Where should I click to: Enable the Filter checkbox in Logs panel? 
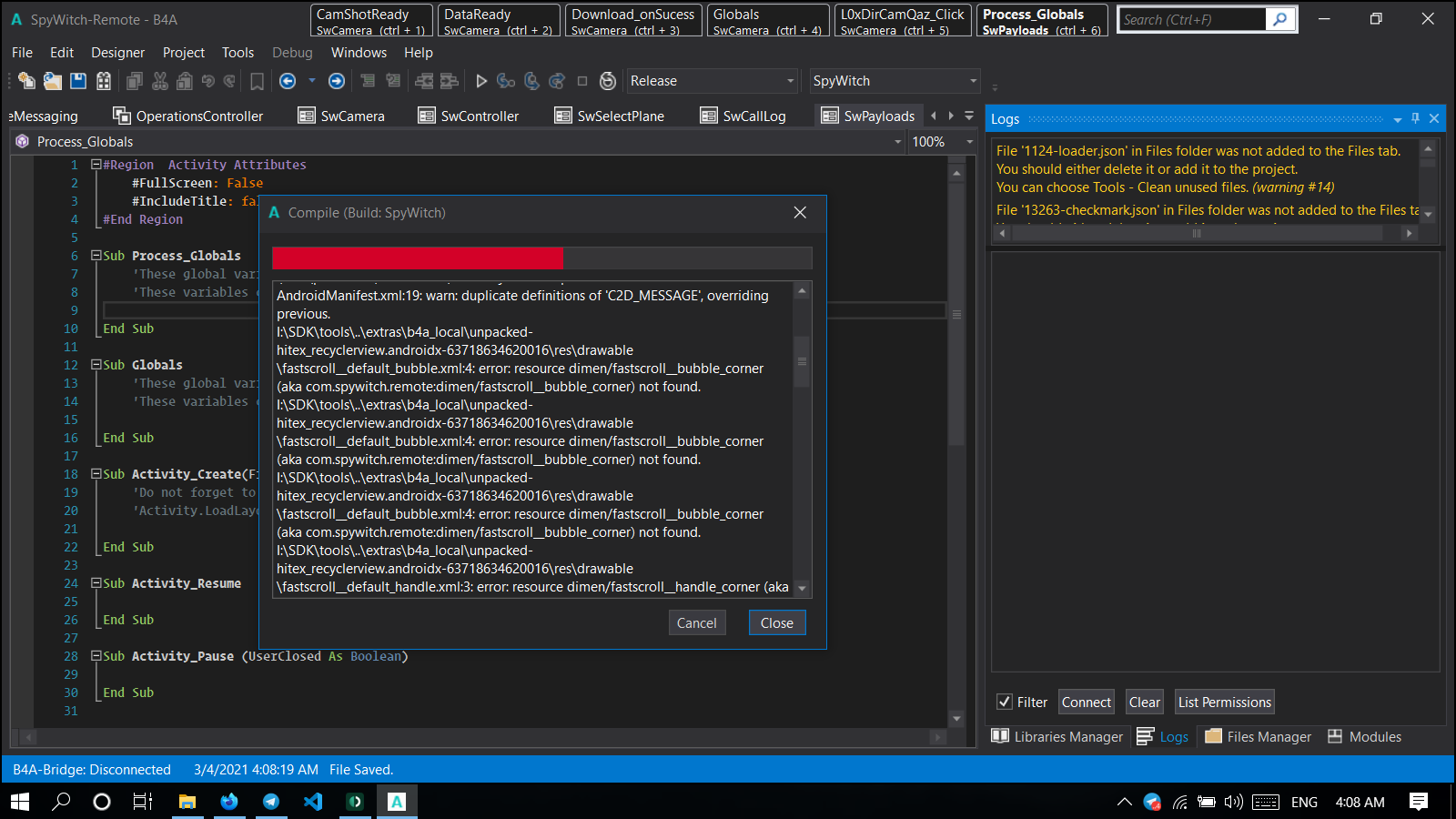[x=1005, y=702]
